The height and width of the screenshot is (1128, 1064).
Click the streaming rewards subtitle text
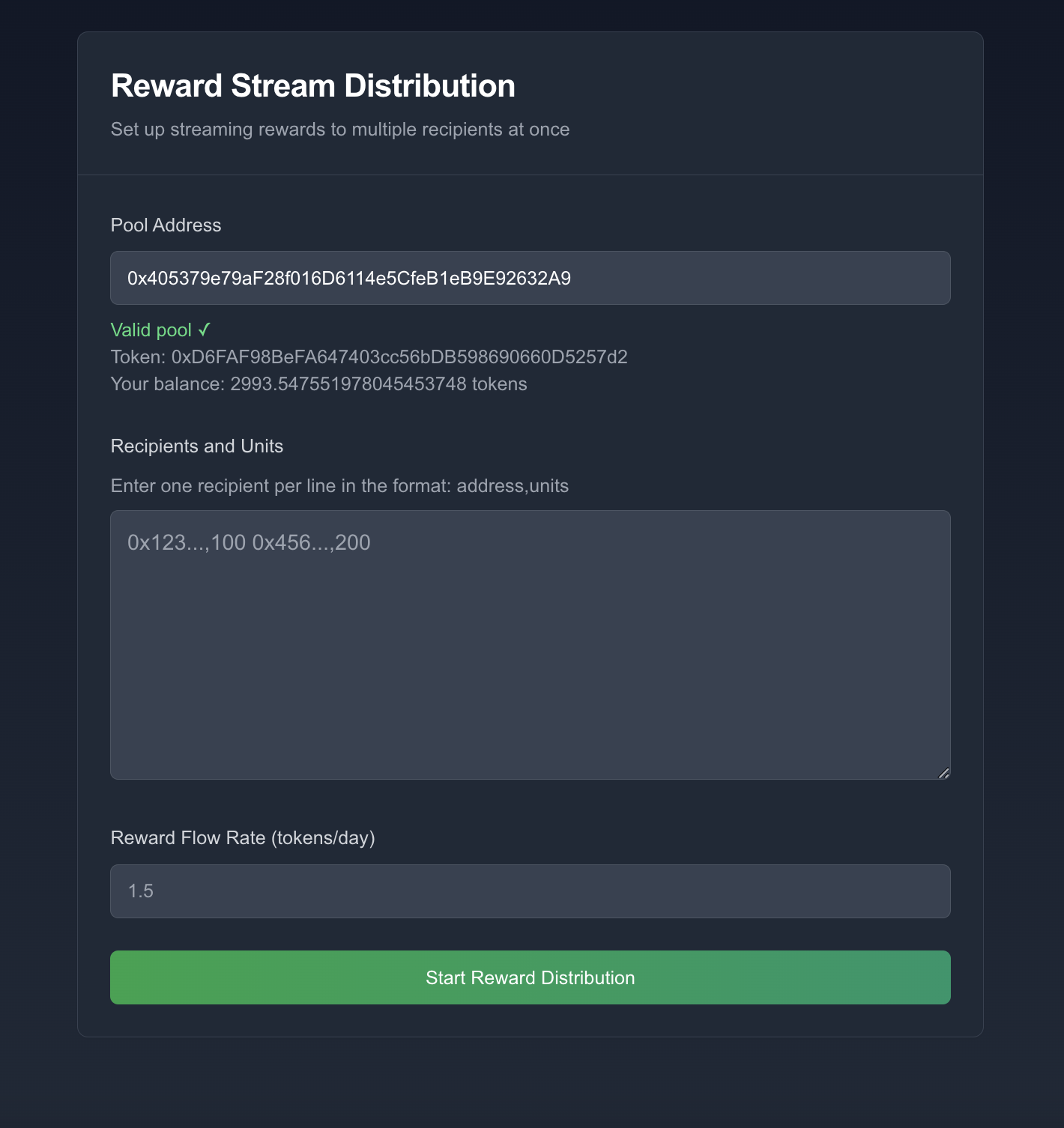(340, 129)
